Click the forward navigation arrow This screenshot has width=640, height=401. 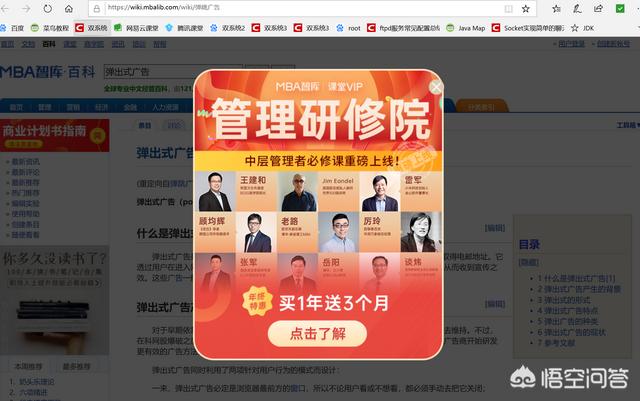pos(26,8)
